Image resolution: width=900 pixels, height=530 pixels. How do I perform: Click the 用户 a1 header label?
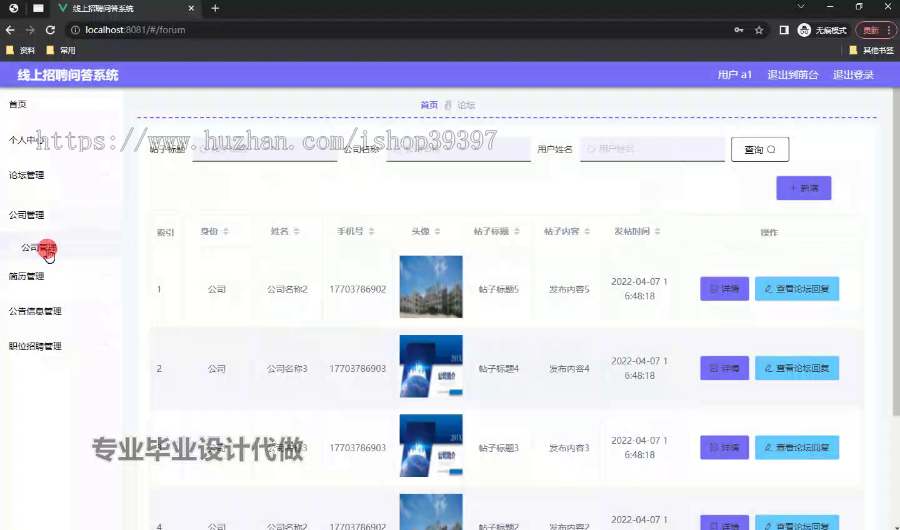(734, 75)
